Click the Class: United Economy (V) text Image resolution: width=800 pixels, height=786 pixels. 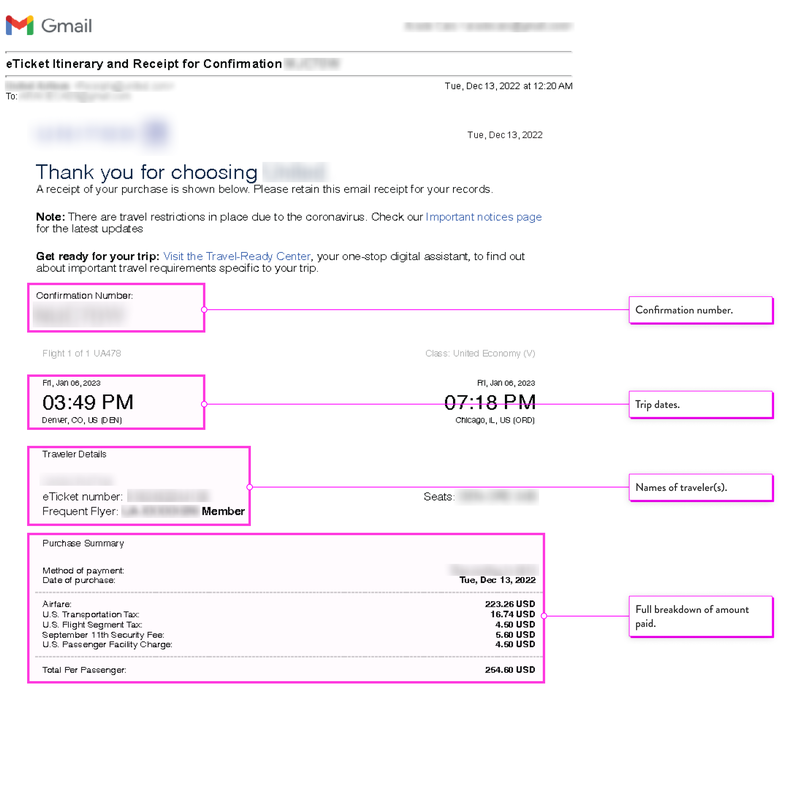(480, 354)
